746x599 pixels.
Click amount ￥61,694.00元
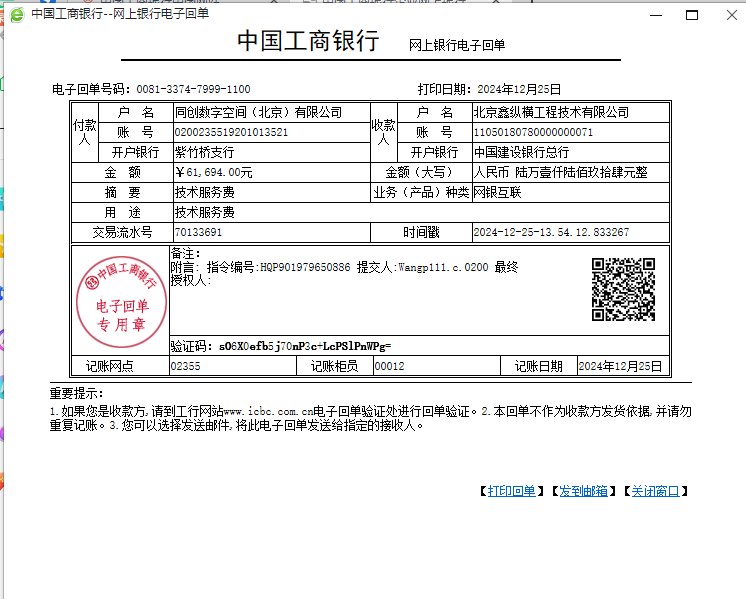coord(214,172)
